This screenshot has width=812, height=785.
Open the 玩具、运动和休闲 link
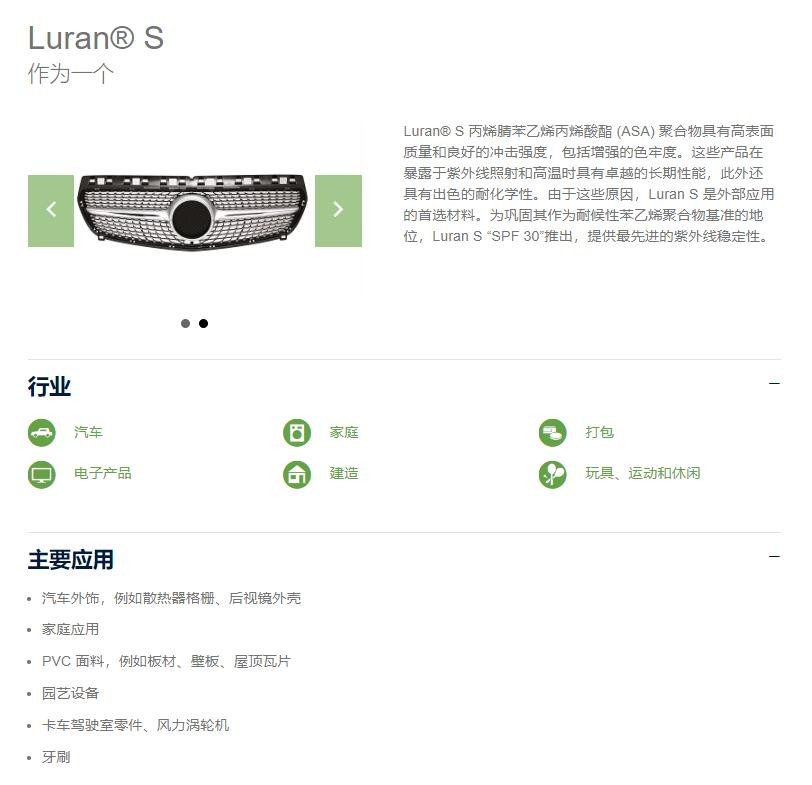[x=643, y=473]
